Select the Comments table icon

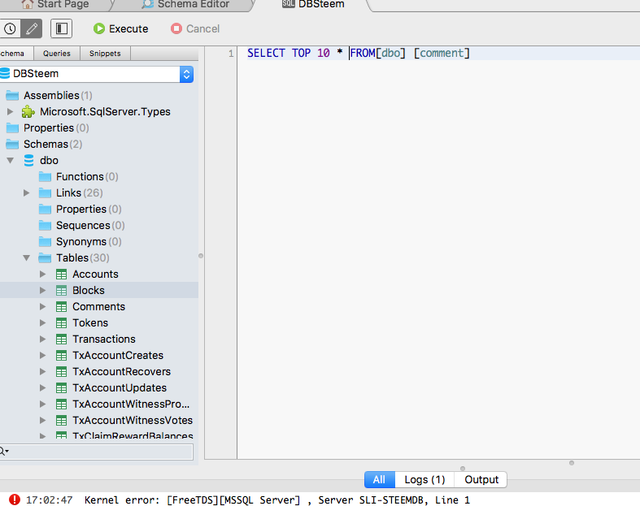[61, 307]
